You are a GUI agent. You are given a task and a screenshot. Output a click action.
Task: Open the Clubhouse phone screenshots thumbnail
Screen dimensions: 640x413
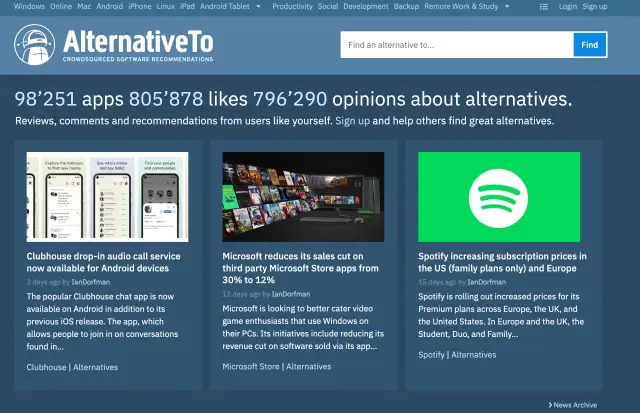pos(107,197)
